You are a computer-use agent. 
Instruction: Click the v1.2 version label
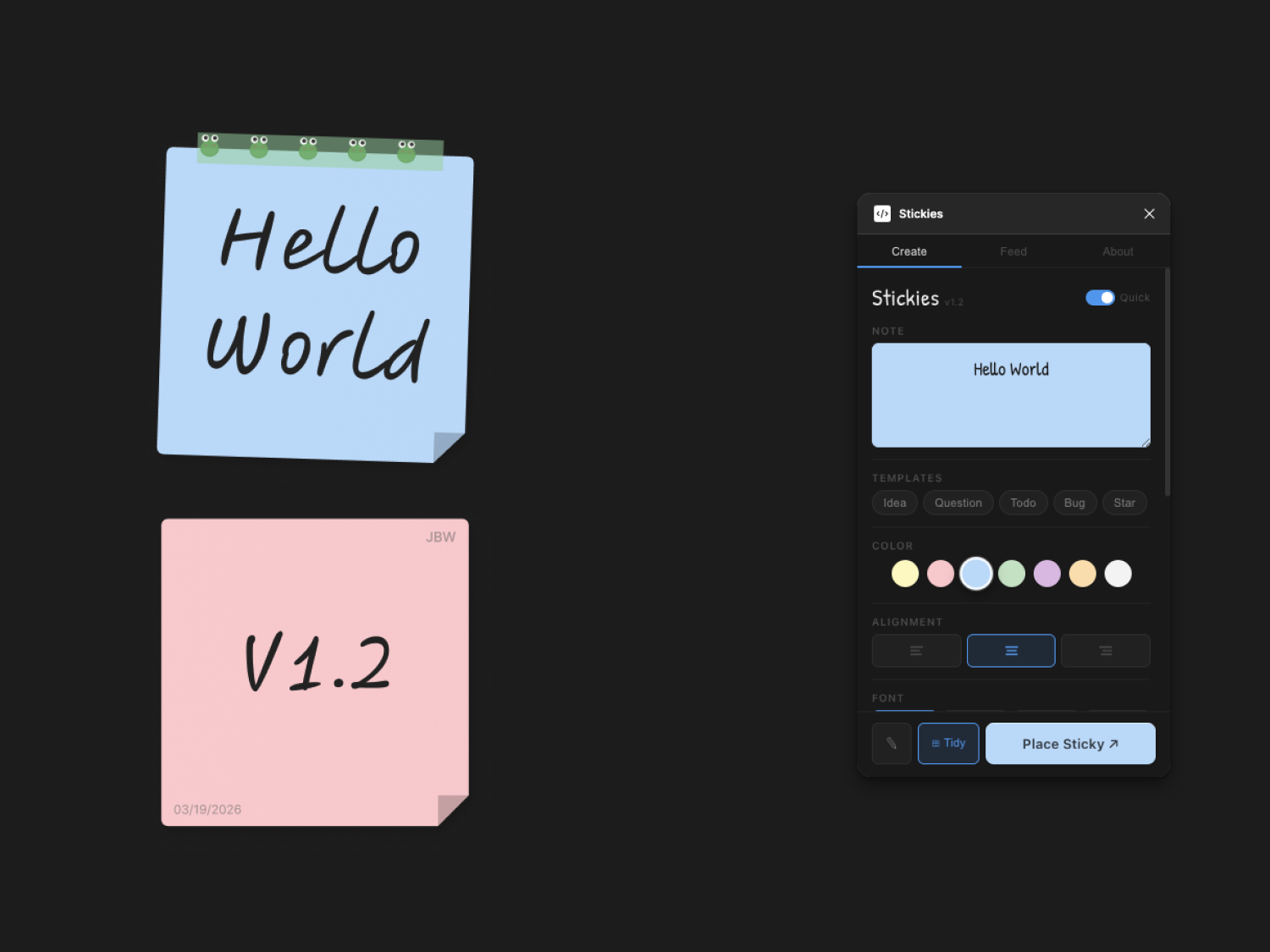point(954,302)
